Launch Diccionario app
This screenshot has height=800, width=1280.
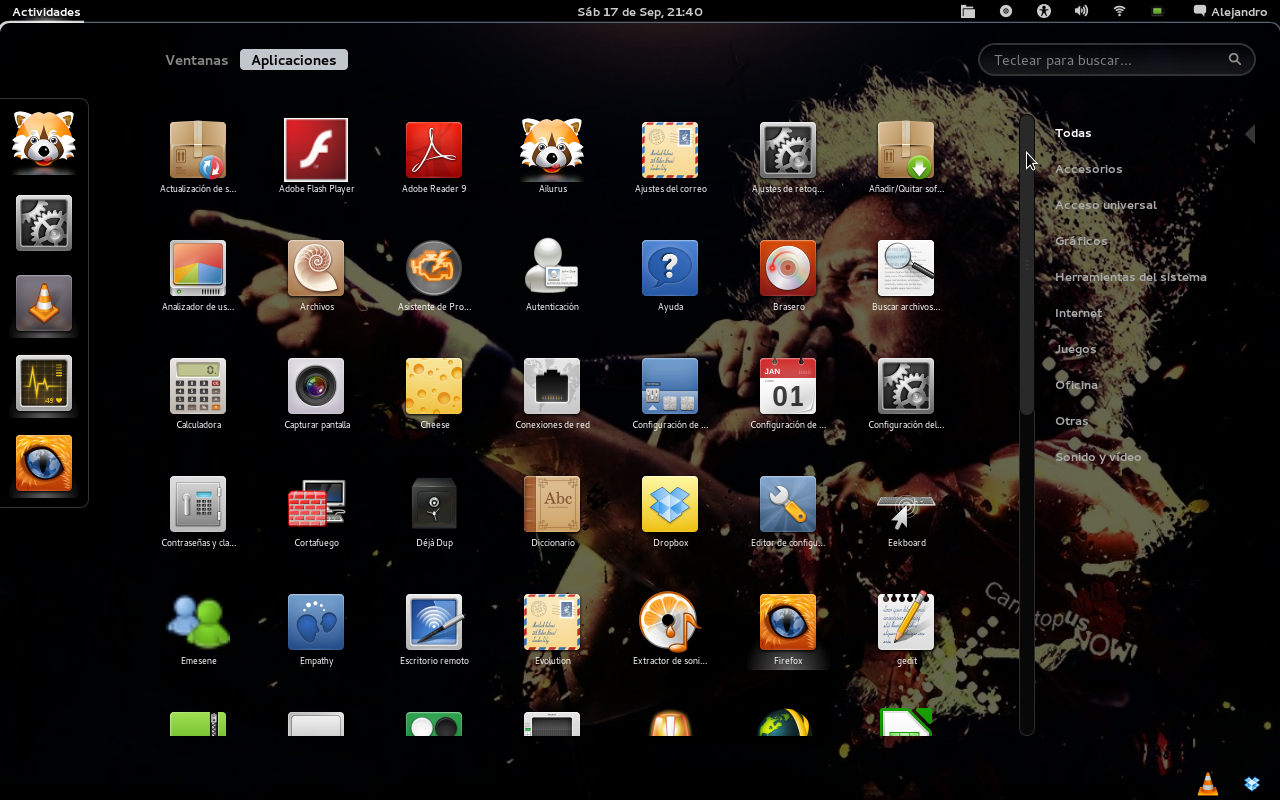pos(552,504)
